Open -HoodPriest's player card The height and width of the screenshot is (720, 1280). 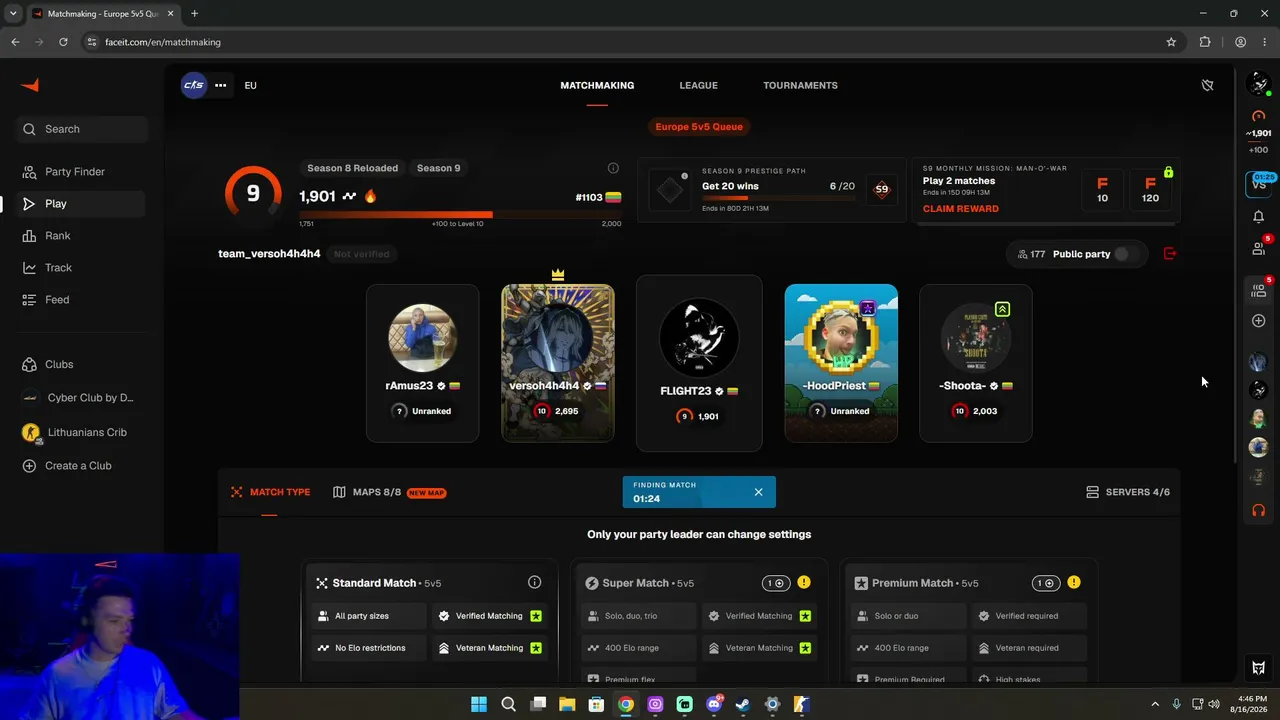841,363
